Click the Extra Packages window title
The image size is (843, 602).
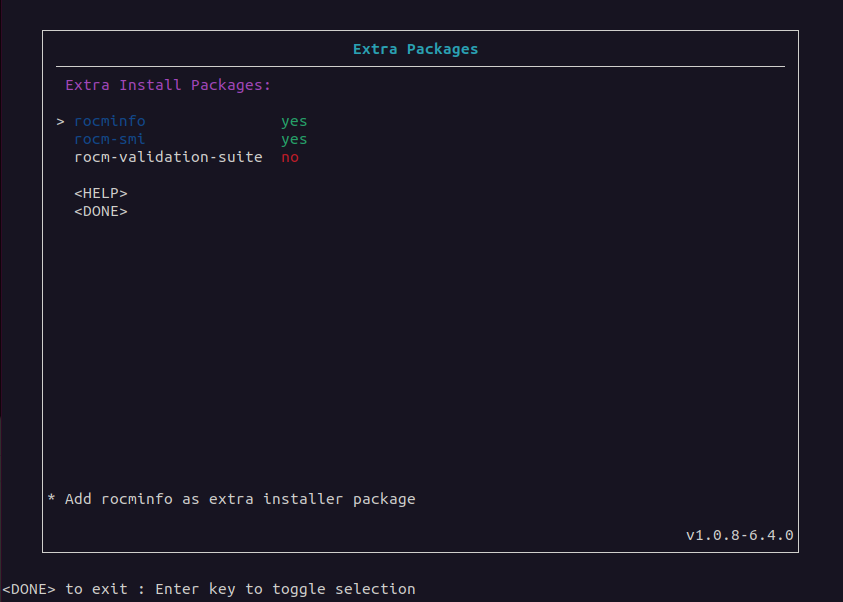click(415, 49)
